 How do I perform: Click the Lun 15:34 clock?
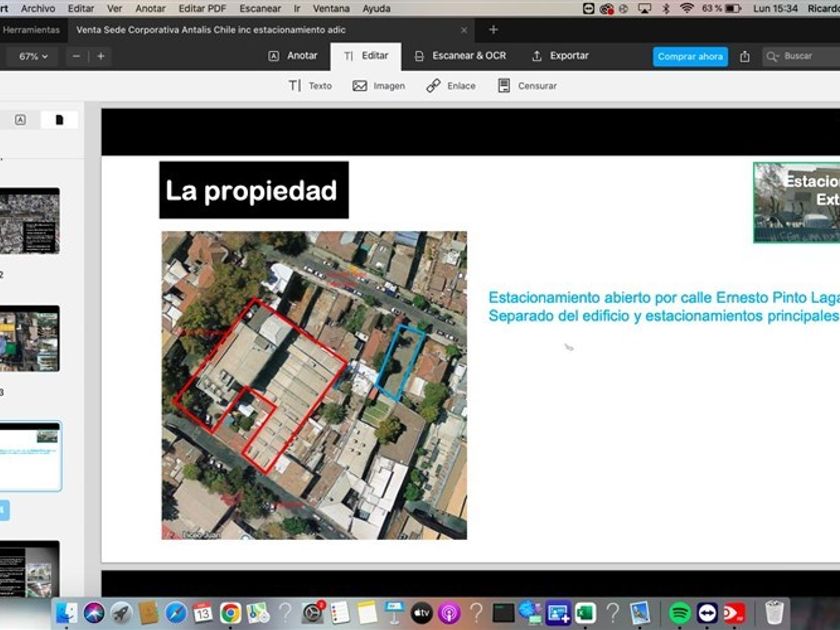click(x=775, y=9)
